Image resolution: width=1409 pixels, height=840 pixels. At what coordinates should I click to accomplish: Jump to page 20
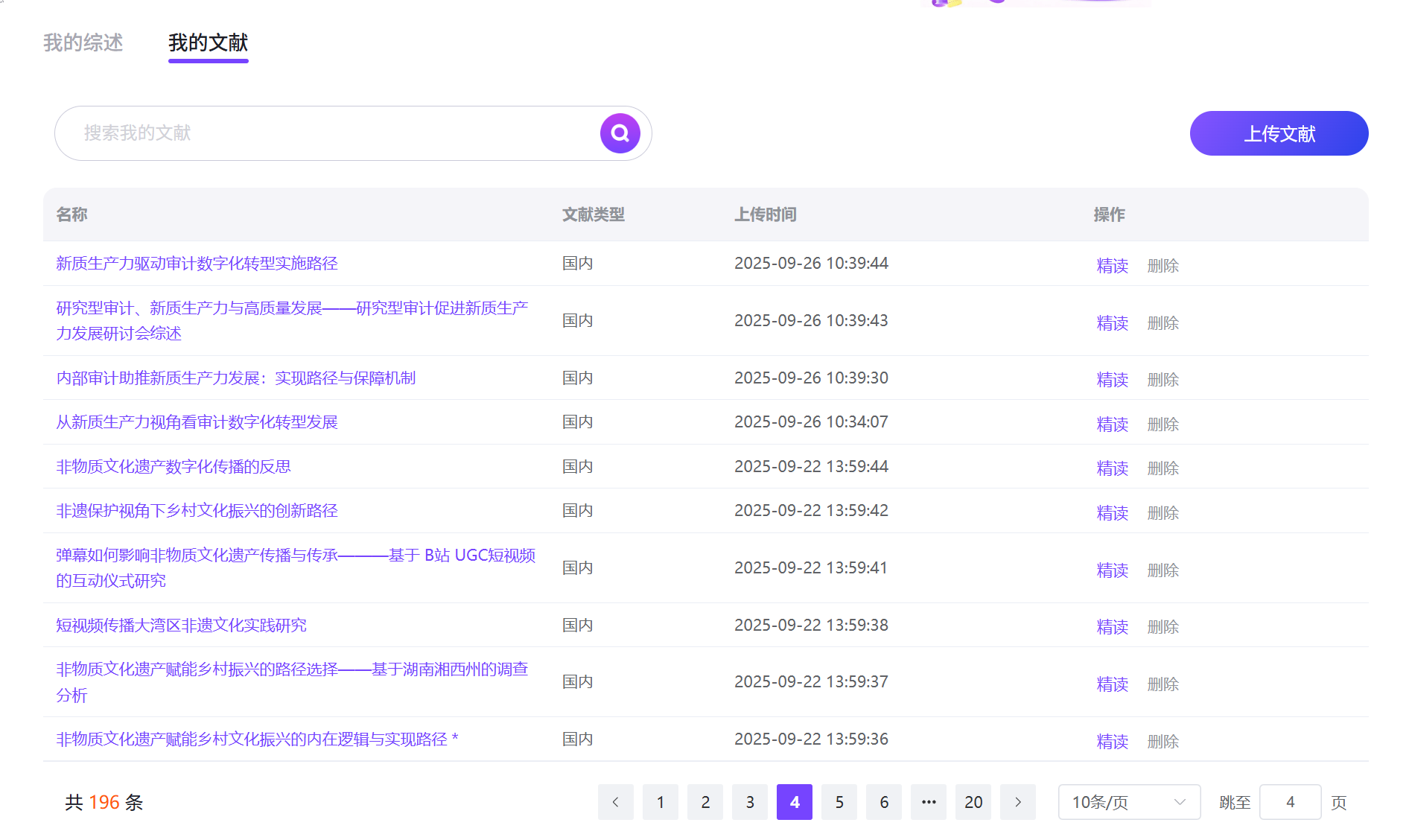click(973, 802)
